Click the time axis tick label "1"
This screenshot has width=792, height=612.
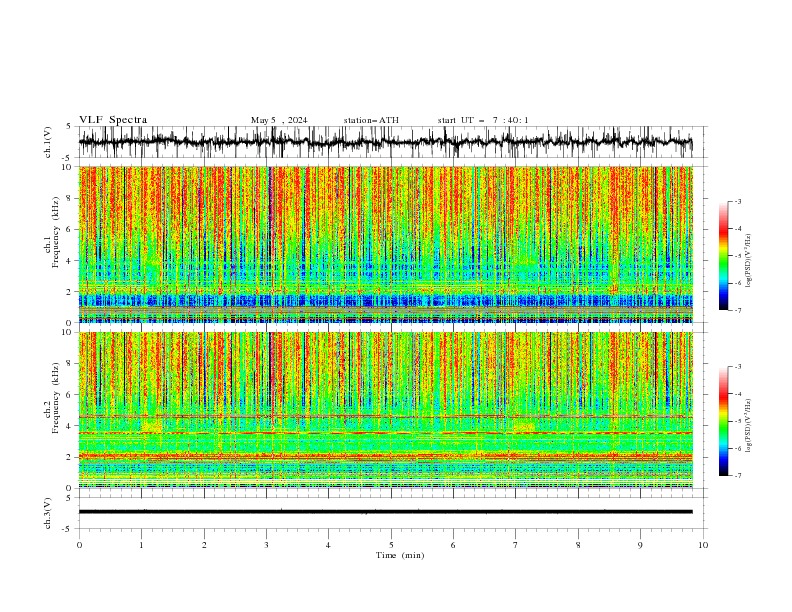[x=141, y=545]
